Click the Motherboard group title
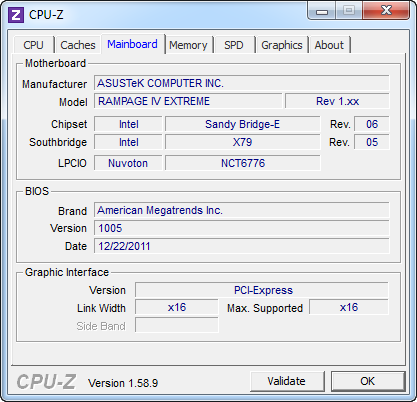 [55, 63]
